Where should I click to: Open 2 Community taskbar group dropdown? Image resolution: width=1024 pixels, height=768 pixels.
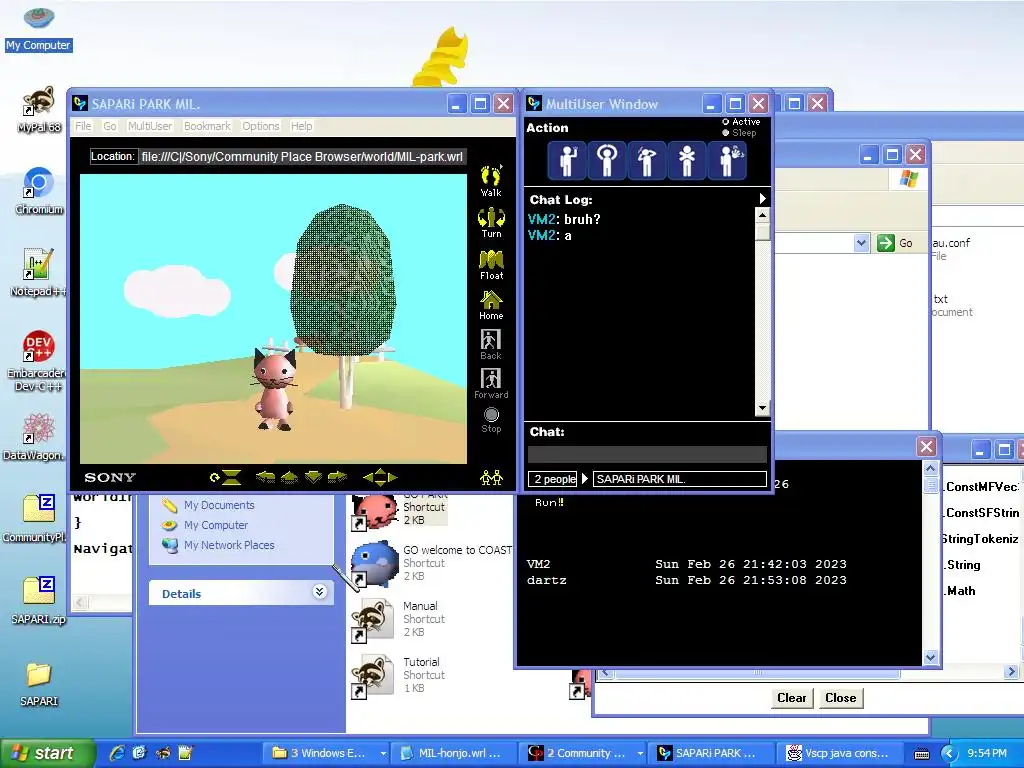click(x=640, y=753)
